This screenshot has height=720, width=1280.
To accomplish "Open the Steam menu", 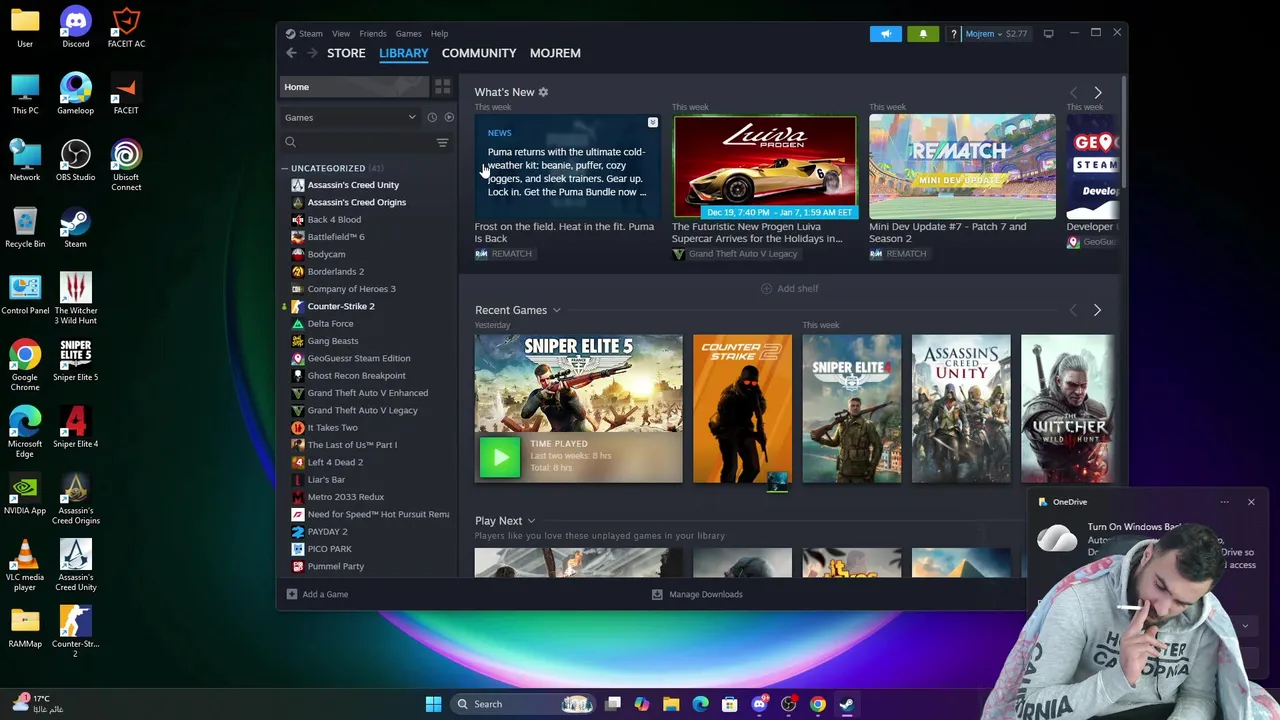I will (x=310, y=34).
